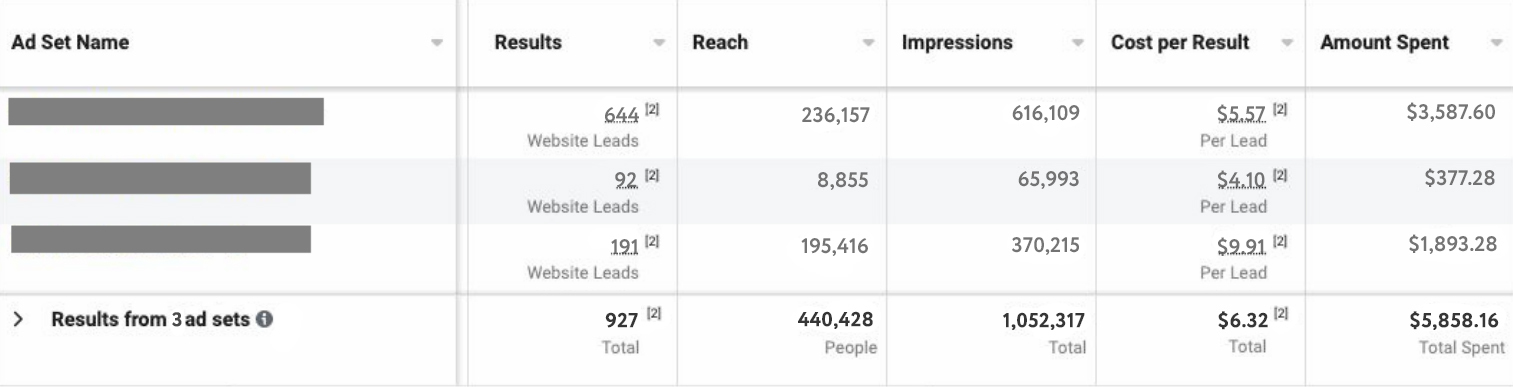Click the footnote marker next to $5.57 cost

tap(1280, 110)
